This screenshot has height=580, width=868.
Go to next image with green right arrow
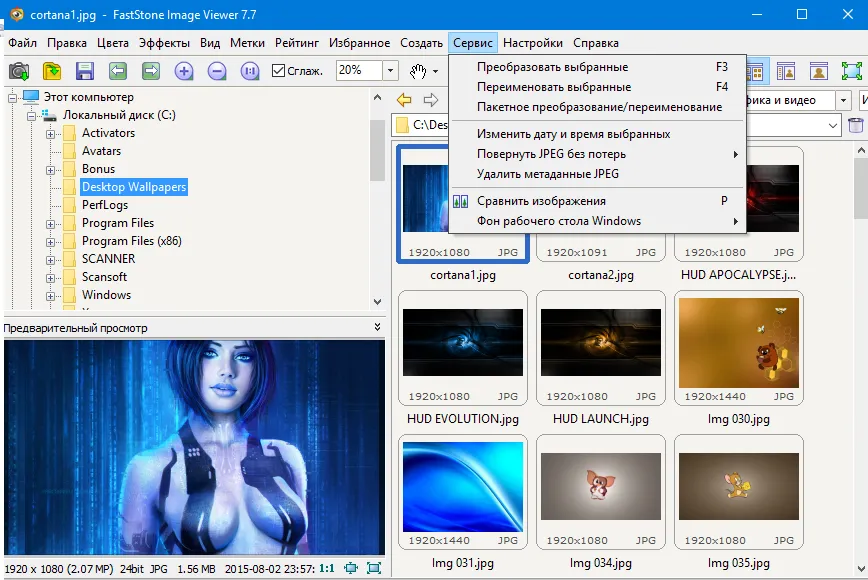151,71
